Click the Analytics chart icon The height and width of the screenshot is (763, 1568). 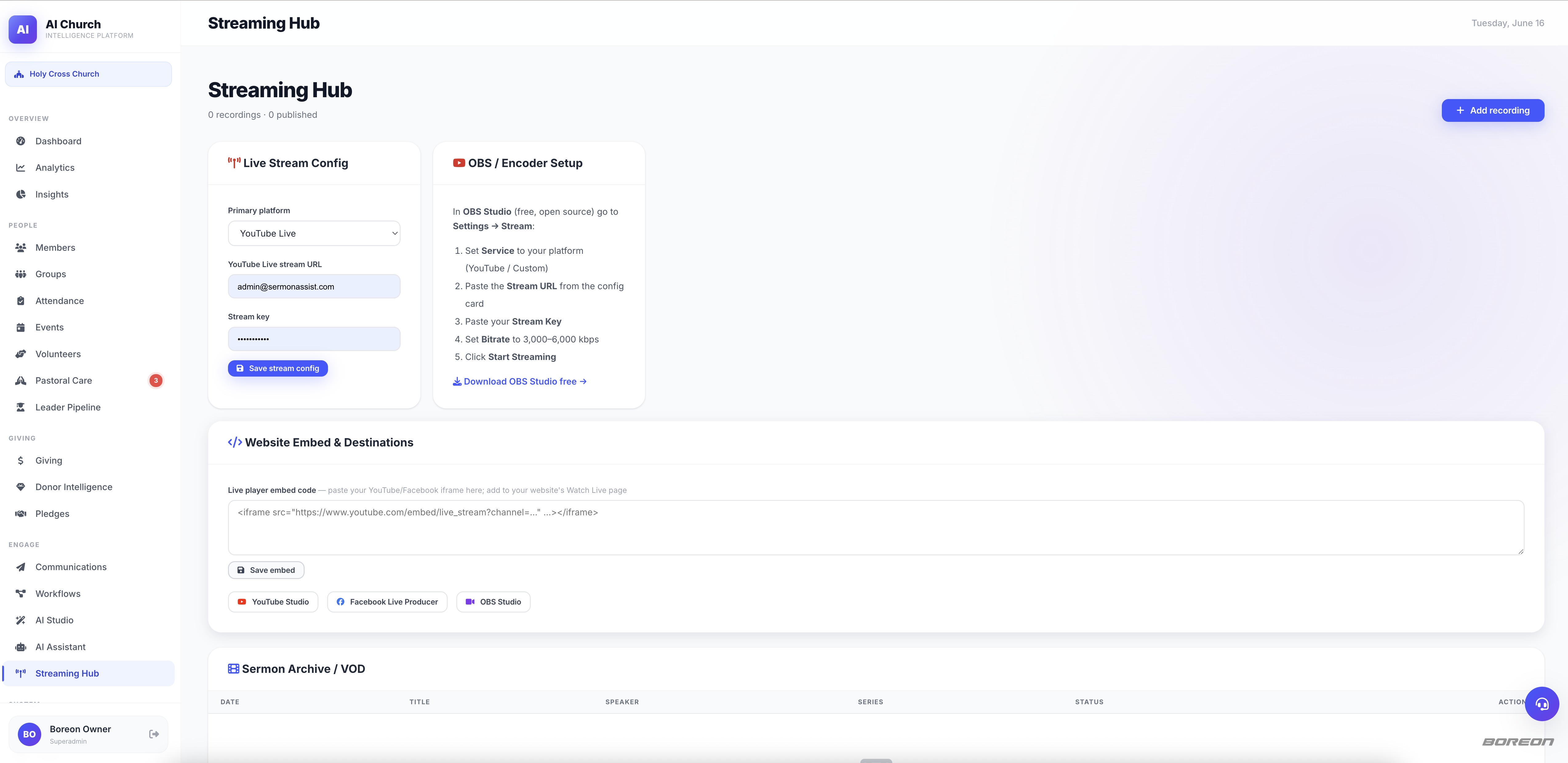click(21, 167)
